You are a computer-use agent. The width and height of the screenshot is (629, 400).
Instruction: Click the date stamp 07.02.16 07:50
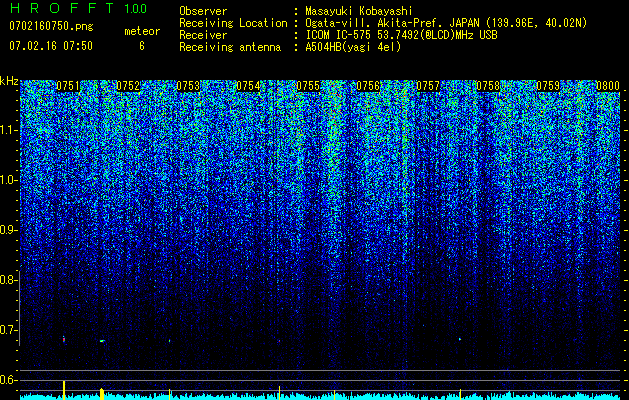click(x=51, y=46)
